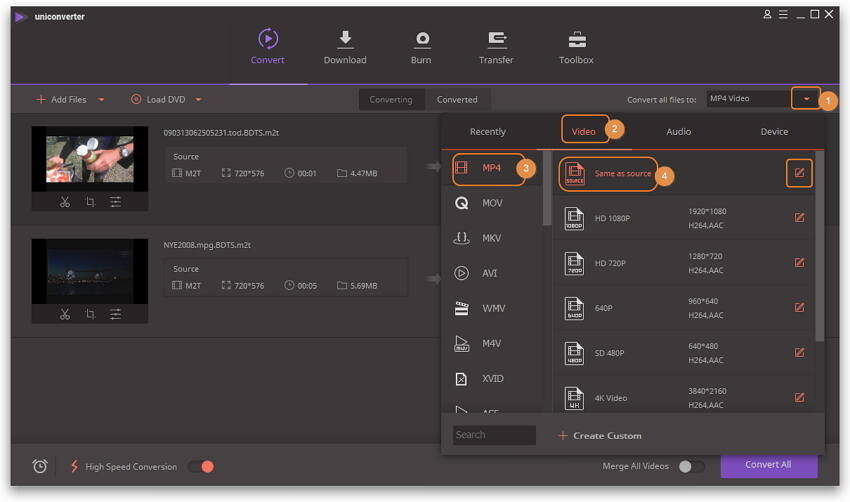
Task: Click Create Custom
Action: [x=600, y=436]
